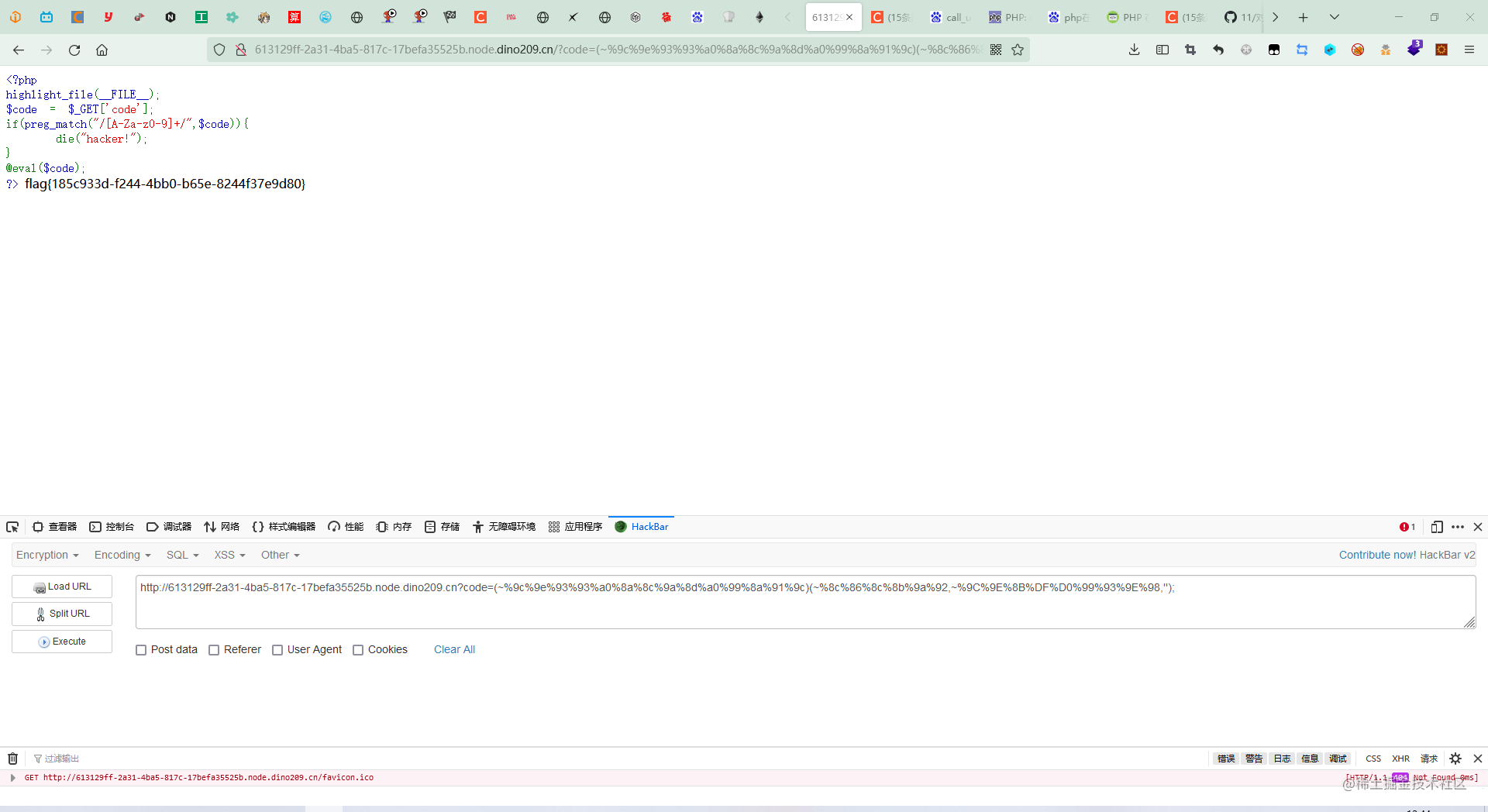
Task: Toggle the Logs console filter
Action: click(1282, 759)
